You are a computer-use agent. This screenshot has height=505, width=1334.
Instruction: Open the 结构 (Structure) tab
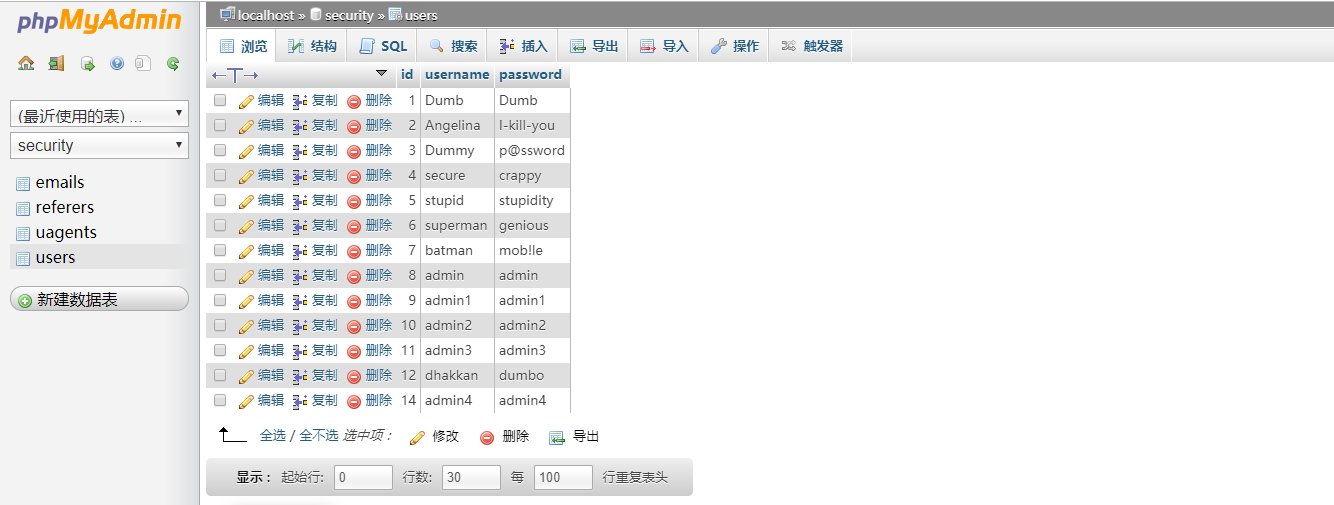[312, 46]
